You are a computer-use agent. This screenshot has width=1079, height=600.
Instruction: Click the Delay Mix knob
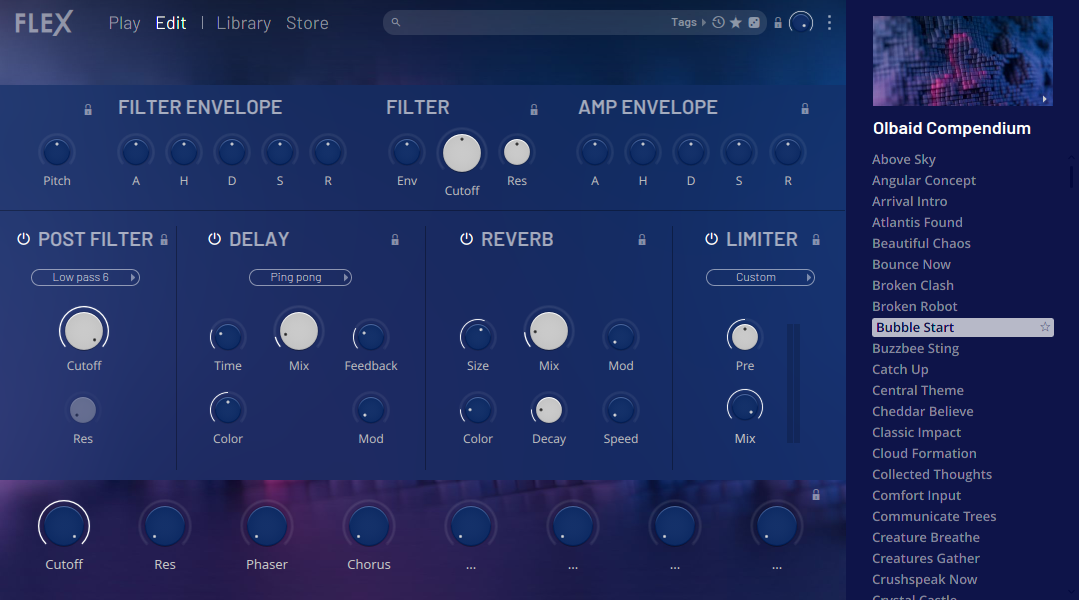299,331
